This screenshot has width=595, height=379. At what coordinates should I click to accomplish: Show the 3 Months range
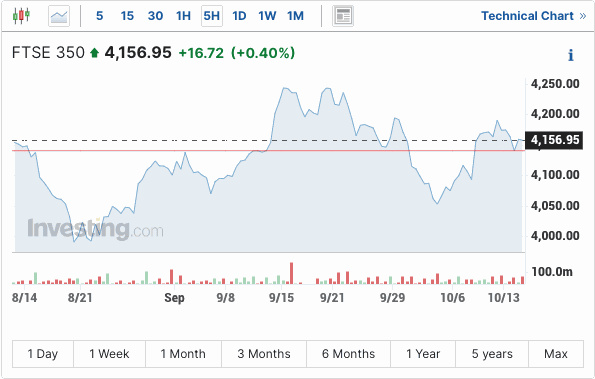(x=264, y=354)
